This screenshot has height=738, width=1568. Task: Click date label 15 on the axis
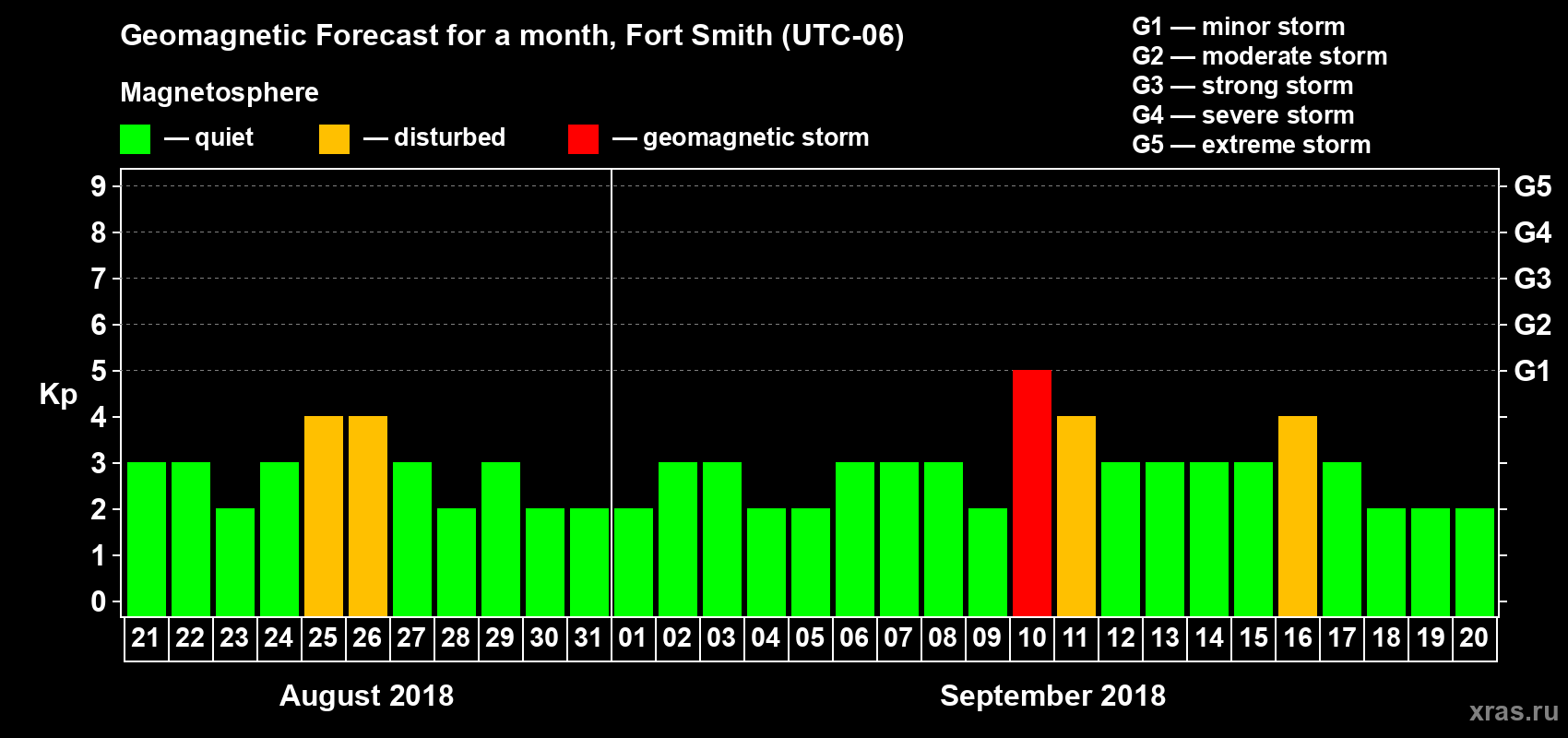[1253, 637]
